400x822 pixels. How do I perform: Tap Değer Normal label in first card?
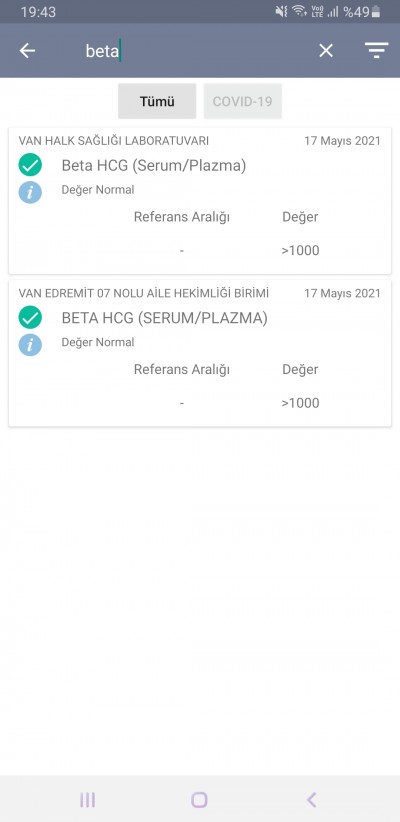tap(98, 190)
